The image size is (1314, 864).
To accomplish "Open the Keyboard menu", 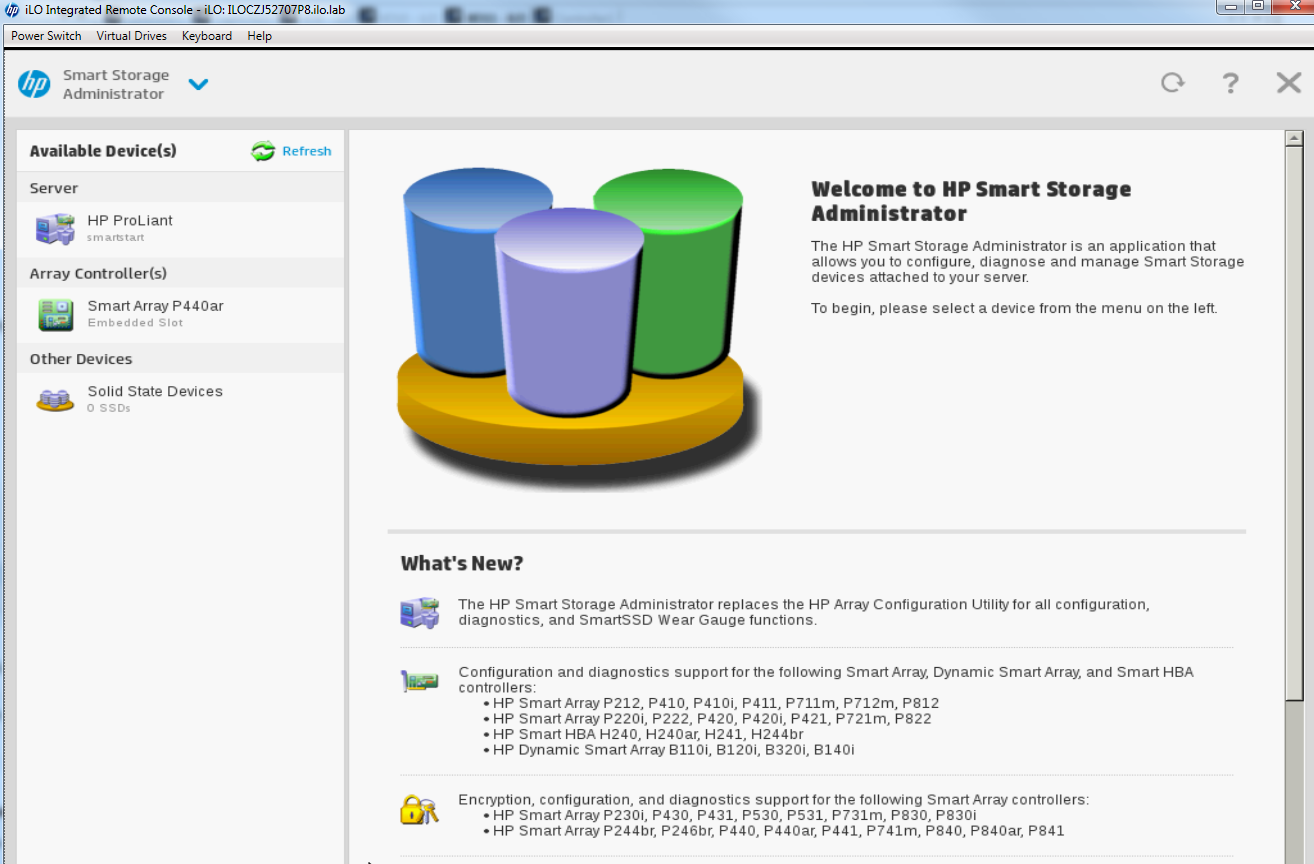I will pyautogui.click(x=207, y=36).
